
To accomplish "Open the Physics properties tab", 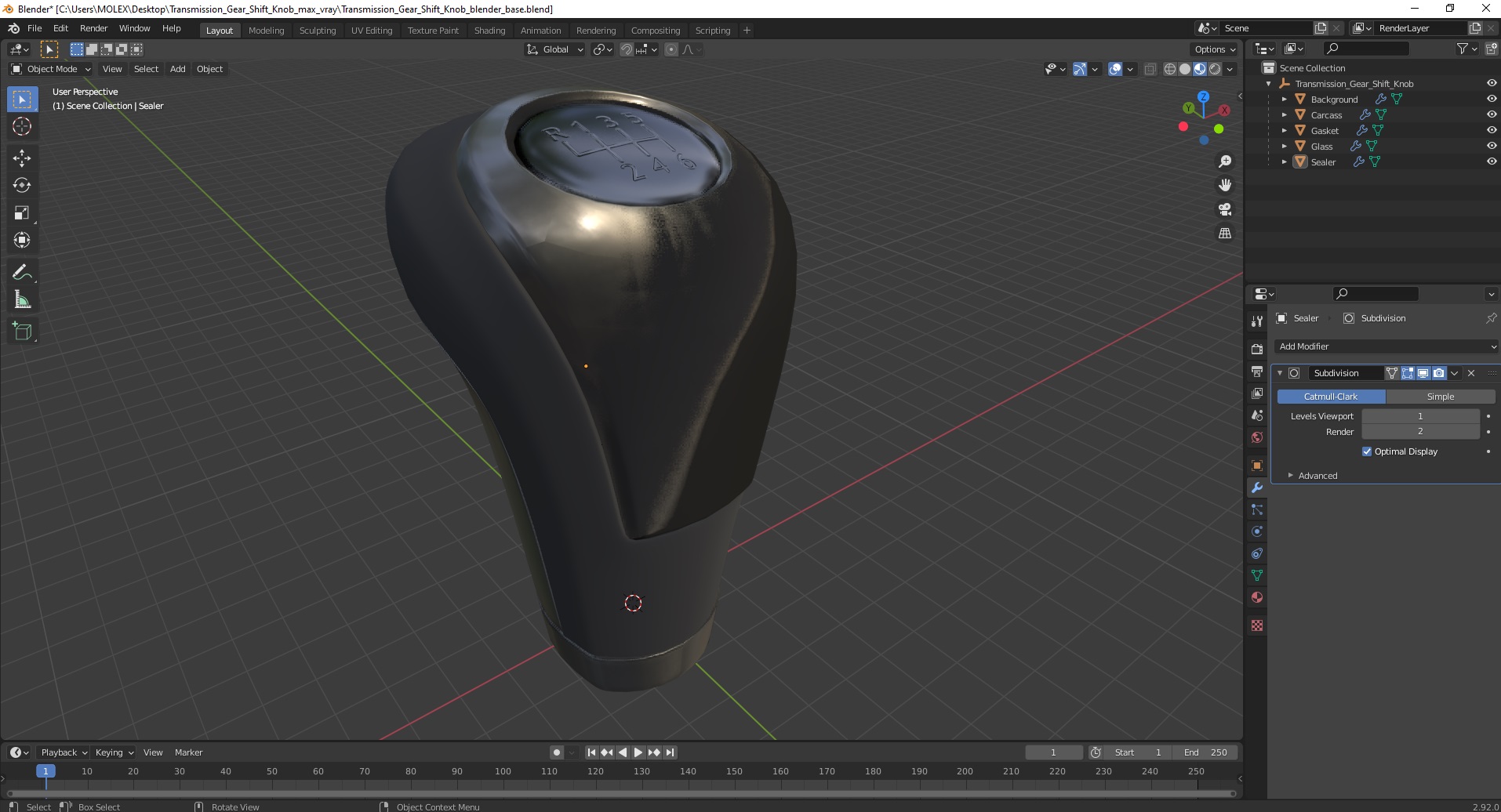I will click(x=1257, y=531).
